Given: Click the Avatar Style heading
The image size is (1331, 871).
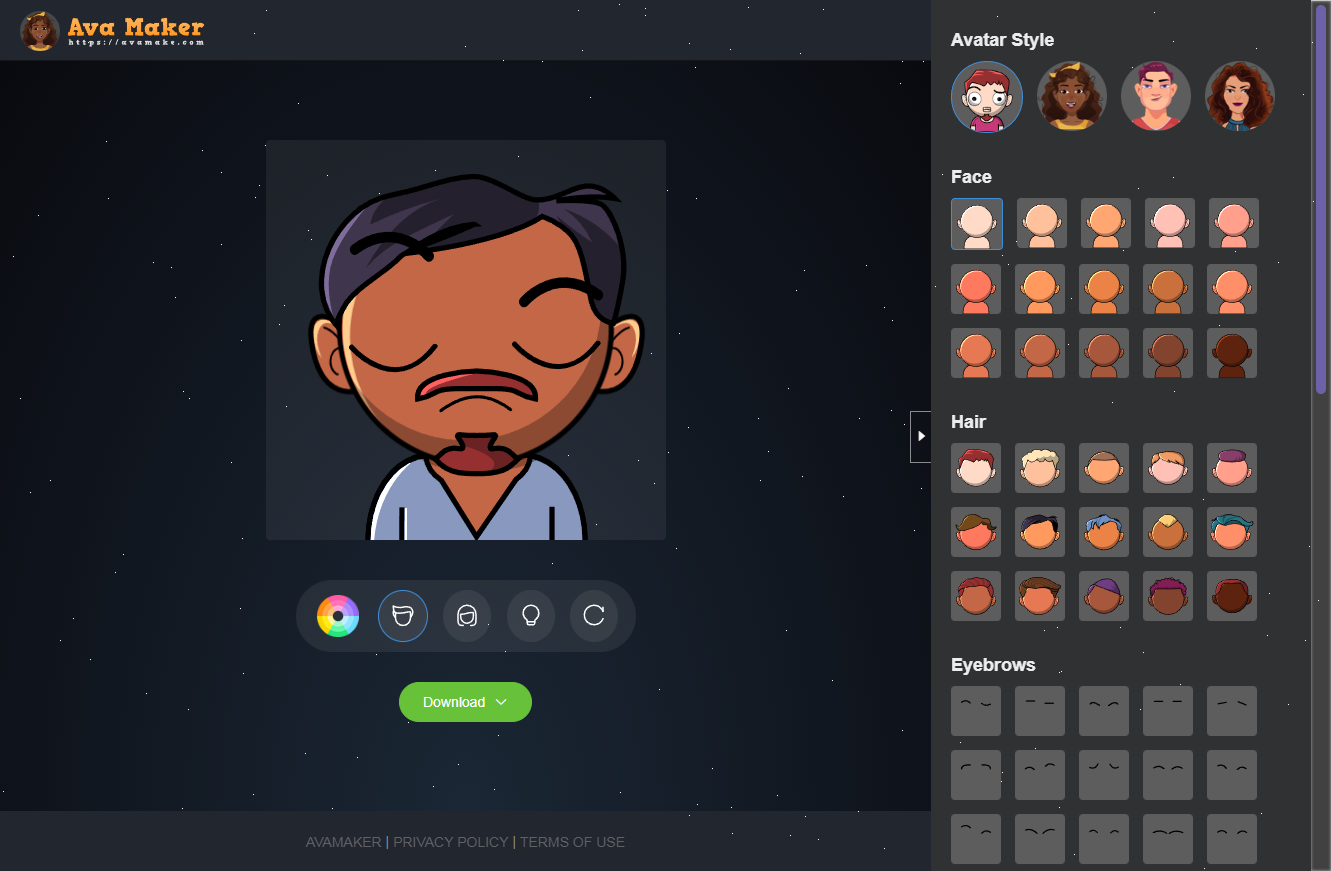Looking at the screenshot, I should point(1002,40).
